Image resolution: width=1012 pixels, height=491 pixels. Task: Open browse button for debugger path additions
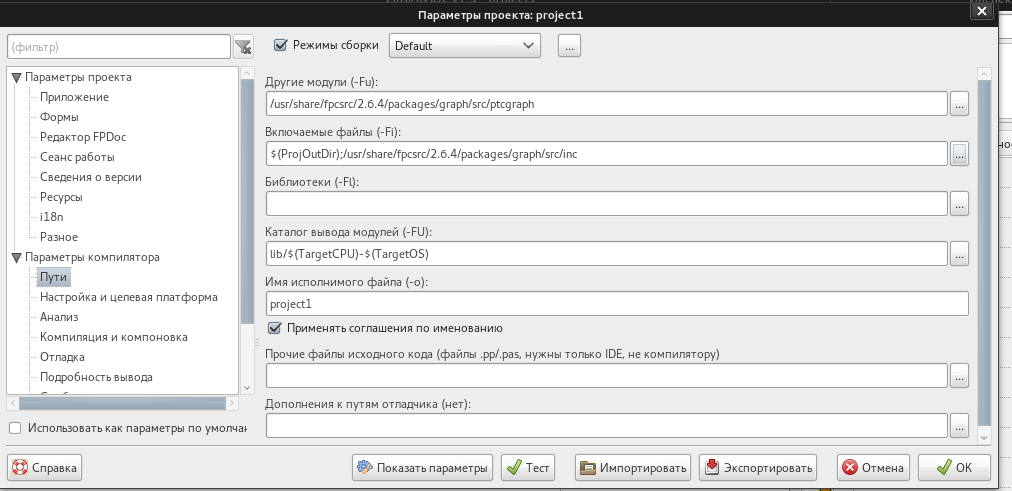pos(959,425)
